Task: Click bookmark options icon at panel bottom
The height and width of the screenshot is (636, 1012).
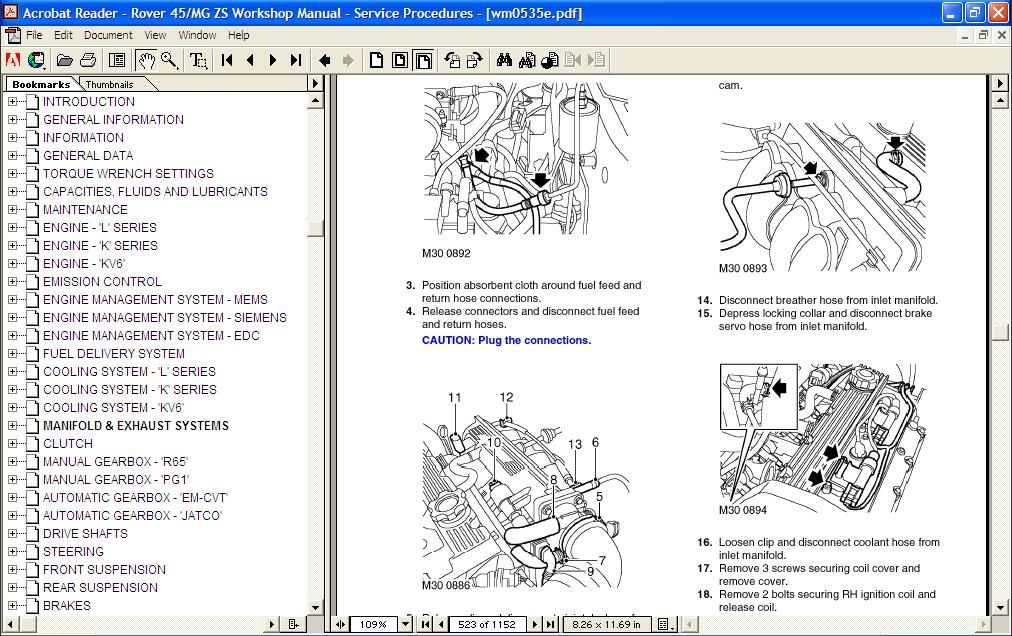Action: [294, 624]
